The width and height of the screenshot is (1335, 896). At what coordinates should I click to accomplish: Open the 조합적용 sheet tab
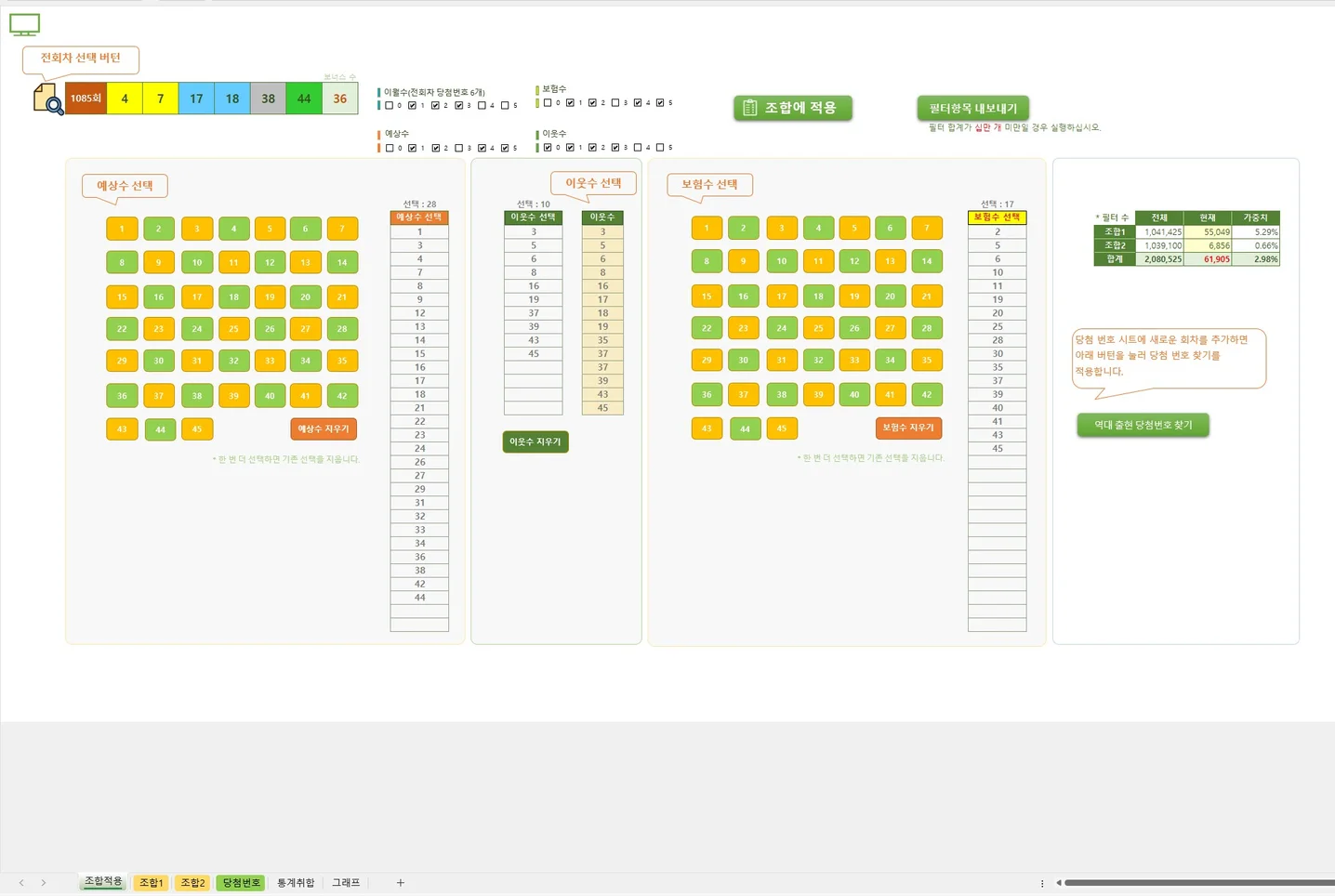click(x=103, y=882)
